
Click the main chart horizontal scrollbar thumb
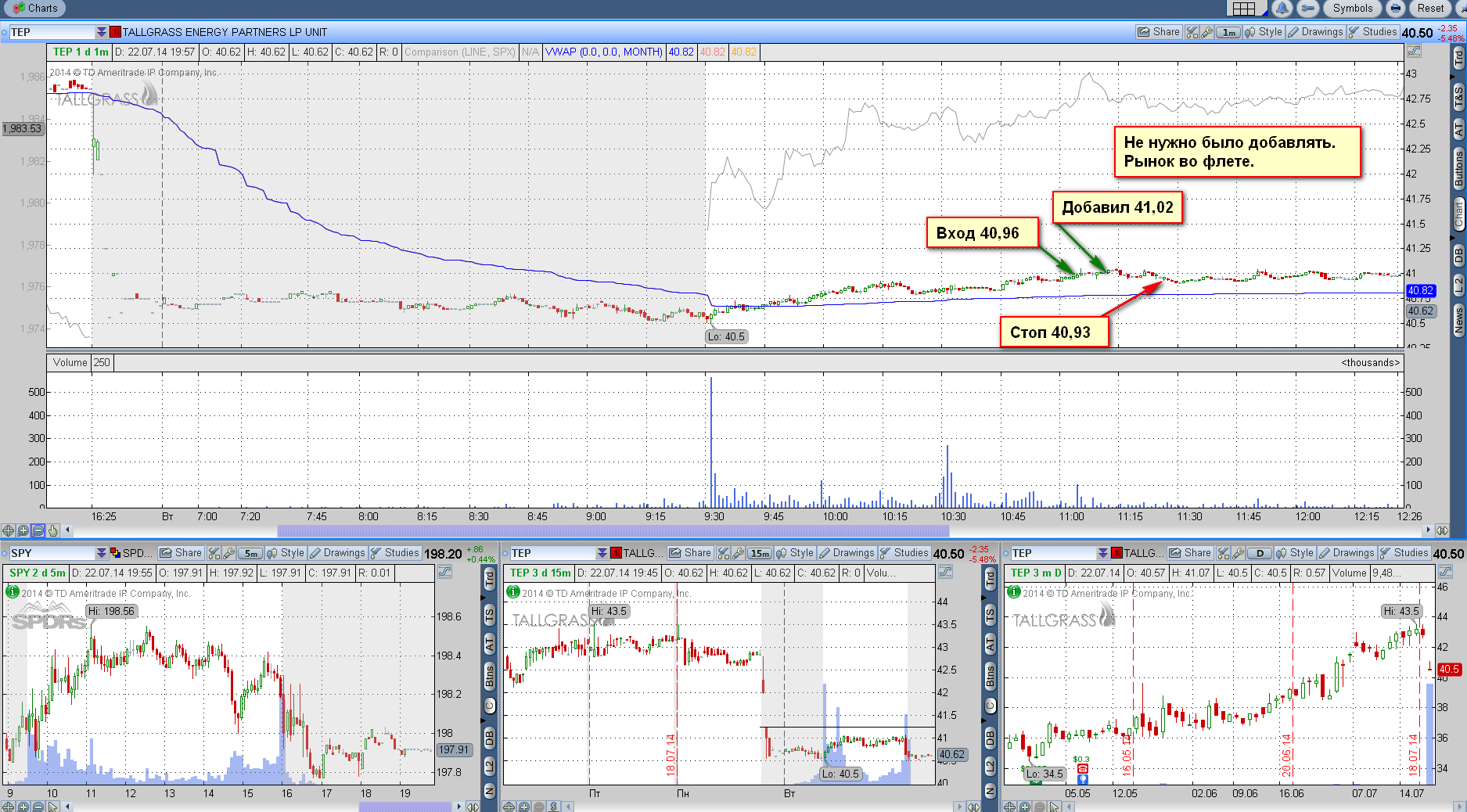(x=613, y=530)
